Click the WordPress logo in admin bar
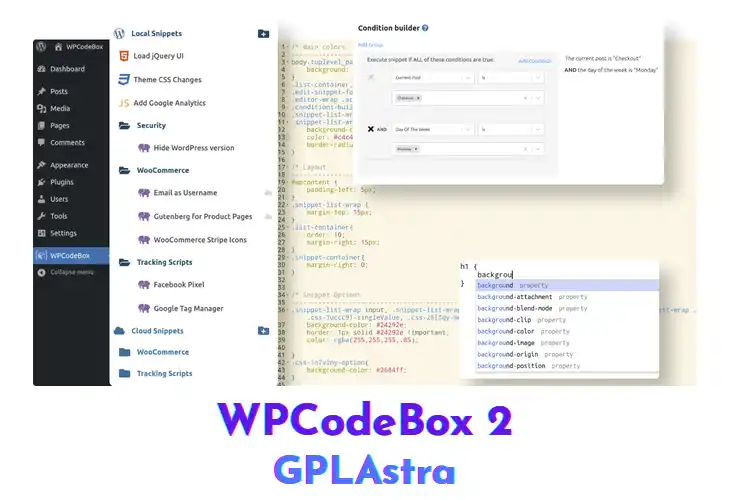The width and height of the screenshot is (730, 500). click(x=41, y=47)
